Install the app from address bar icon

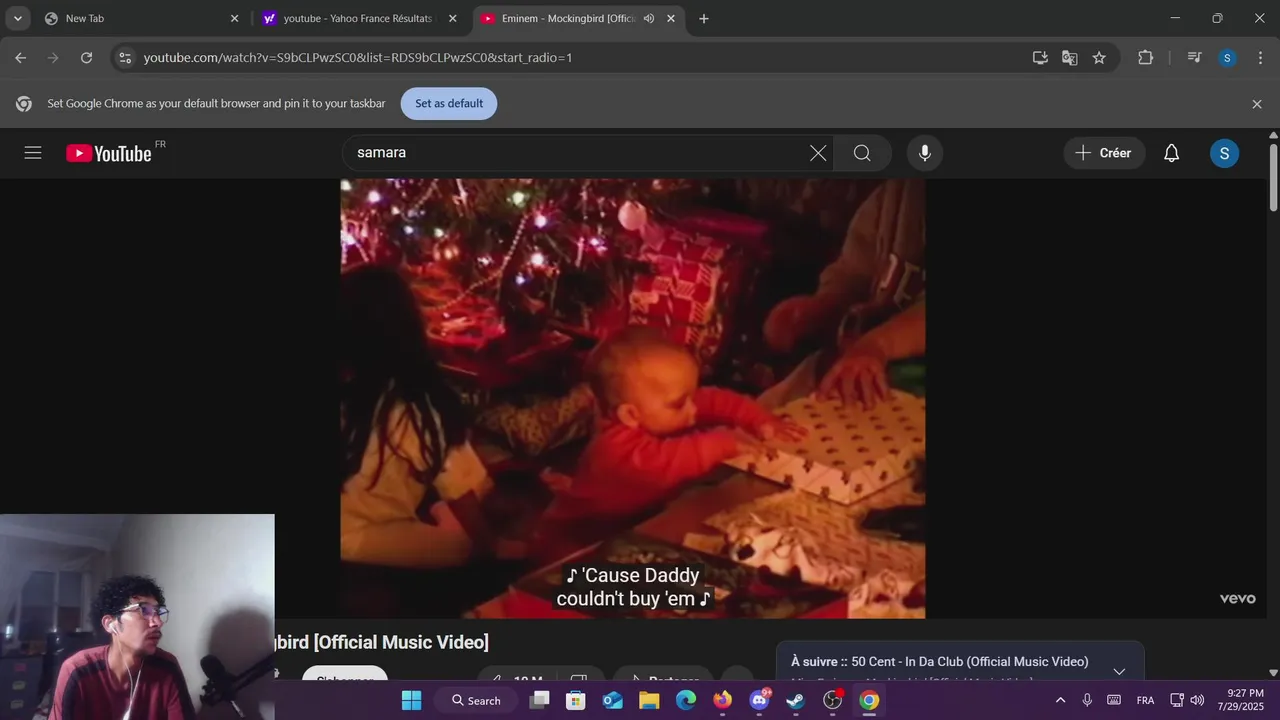click(x=1040, y=58)
